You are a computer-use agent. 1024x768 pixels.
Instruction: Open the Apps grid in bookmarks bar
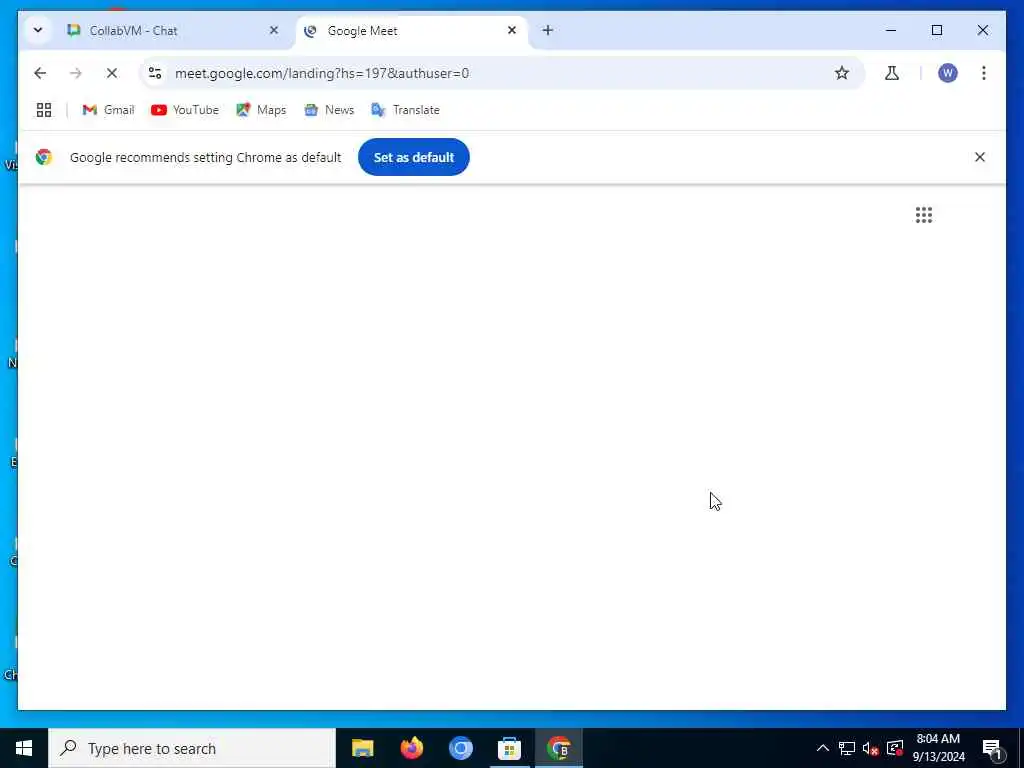point(44,110)
